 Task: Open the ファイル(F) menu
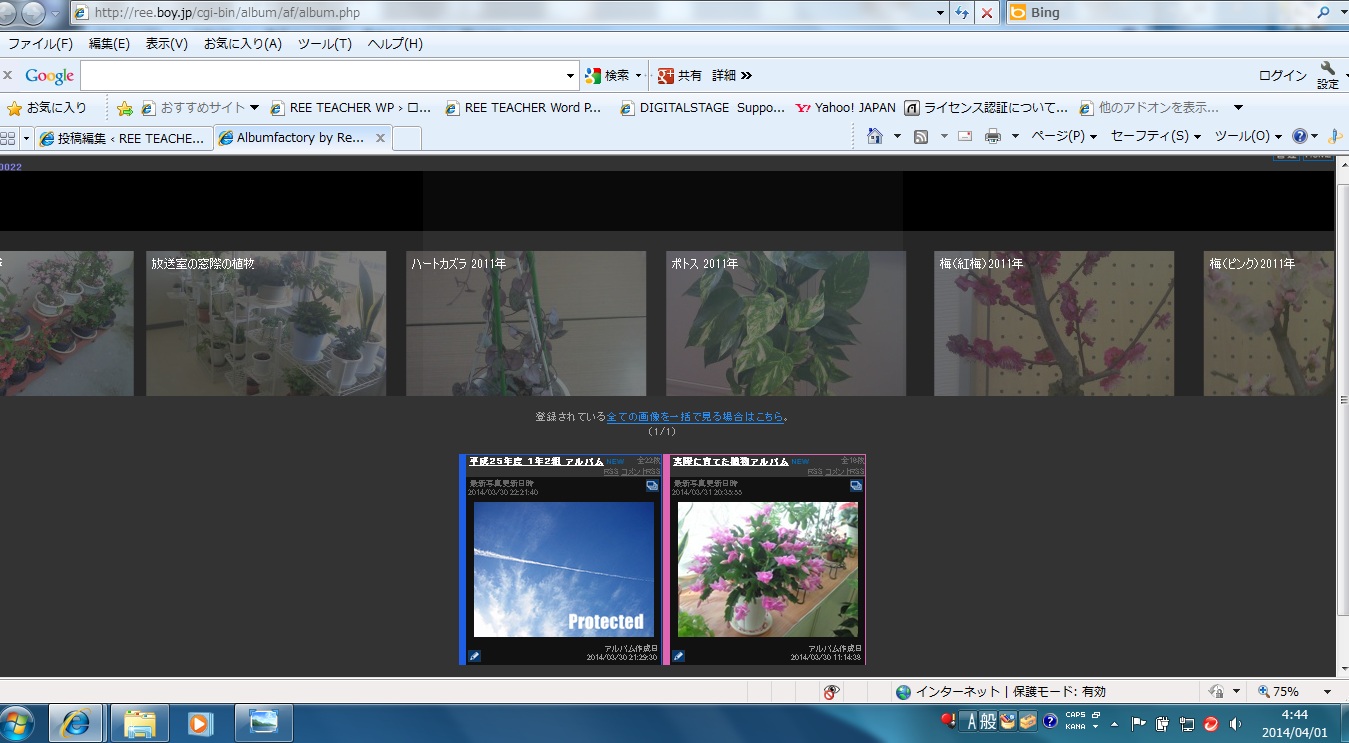point(40,44)
